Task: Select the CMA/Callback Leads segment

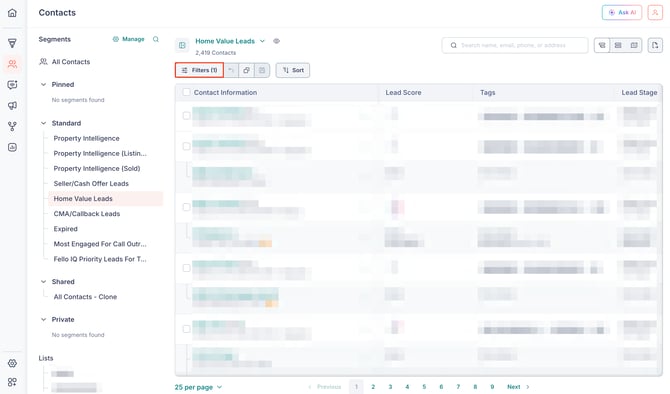Action: 87,214
